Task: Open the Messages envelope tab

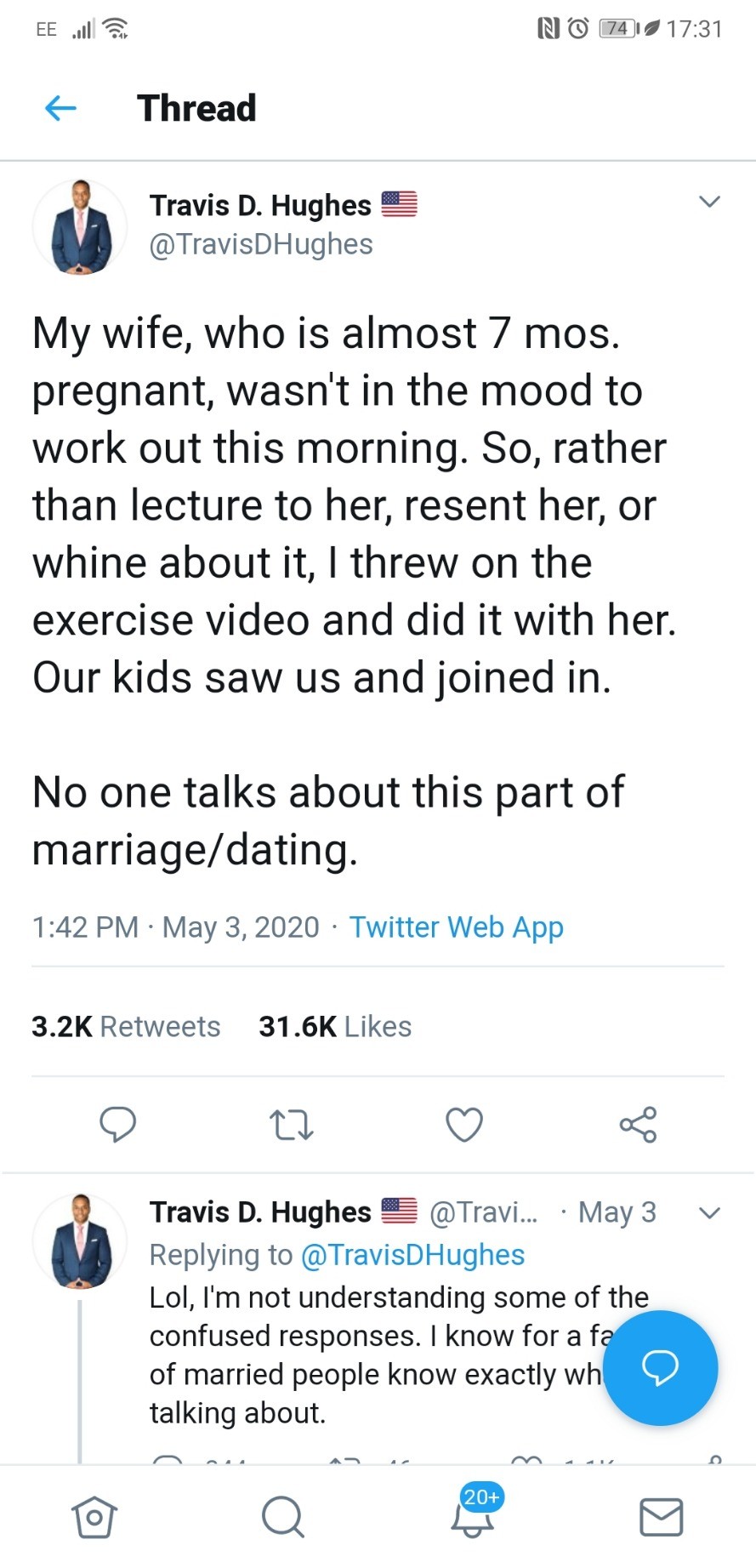Action: (x=661, y=1517)
